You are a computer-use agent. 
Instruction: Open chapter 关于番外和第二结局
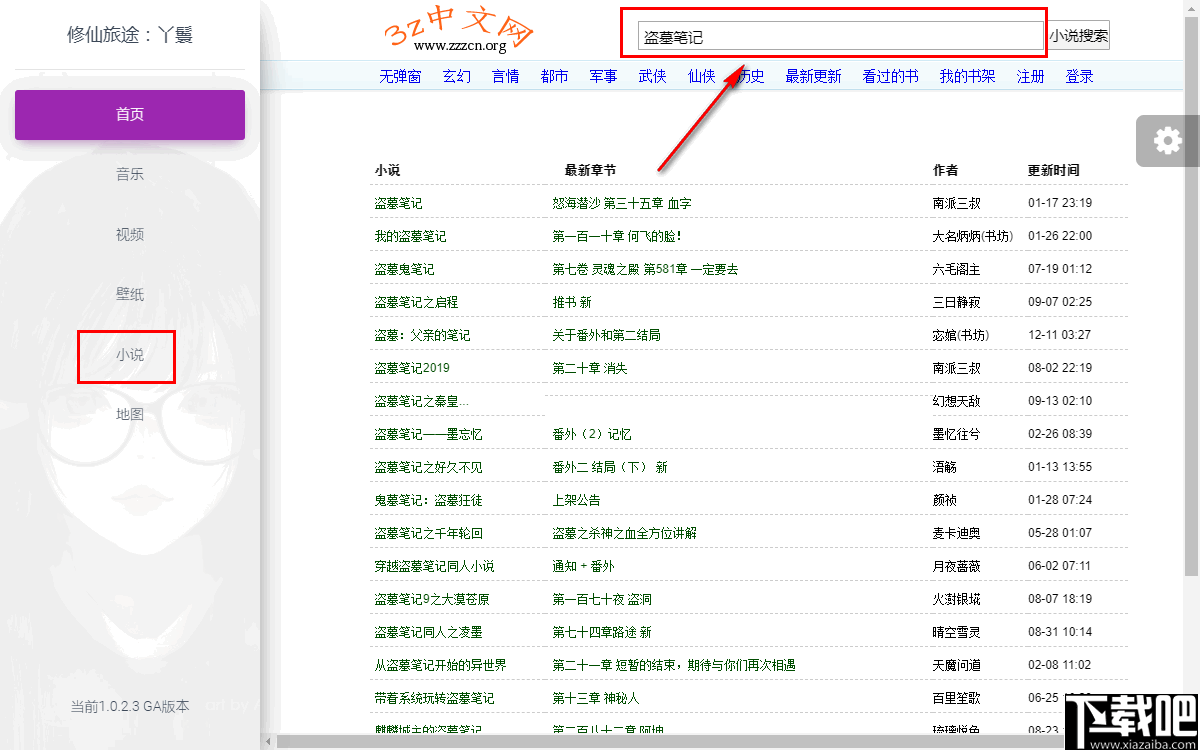point(607,335)
